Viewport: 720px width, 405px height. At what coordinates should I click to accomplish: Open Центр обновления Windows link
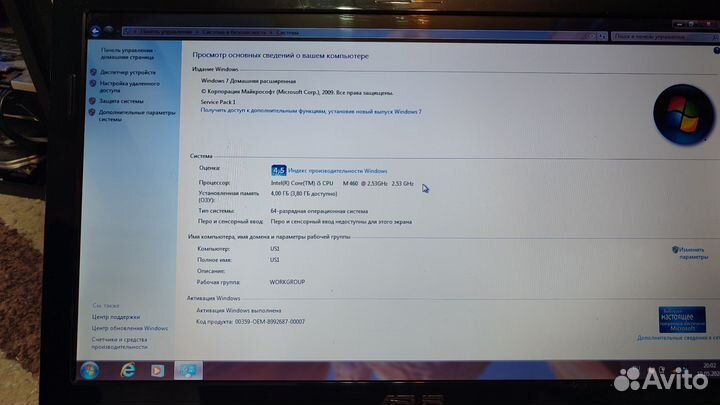click(x=130, y=328)
